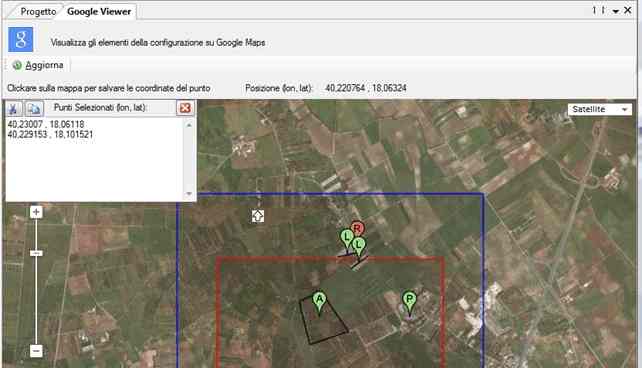642x368 pixels.
Task: Zoom out with the map minus button
Action: pos(36,351)
